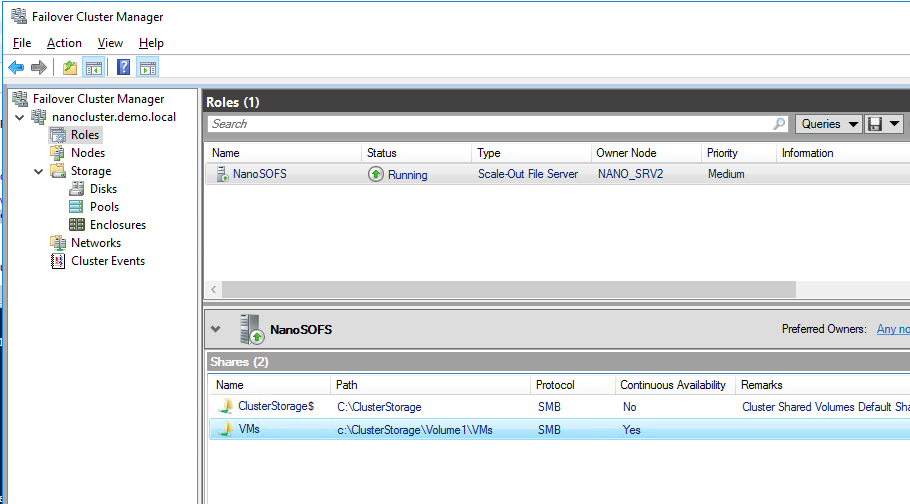910x504 pixels.
Task: Click the Enclosures tree icon
Action: point(76,225)
